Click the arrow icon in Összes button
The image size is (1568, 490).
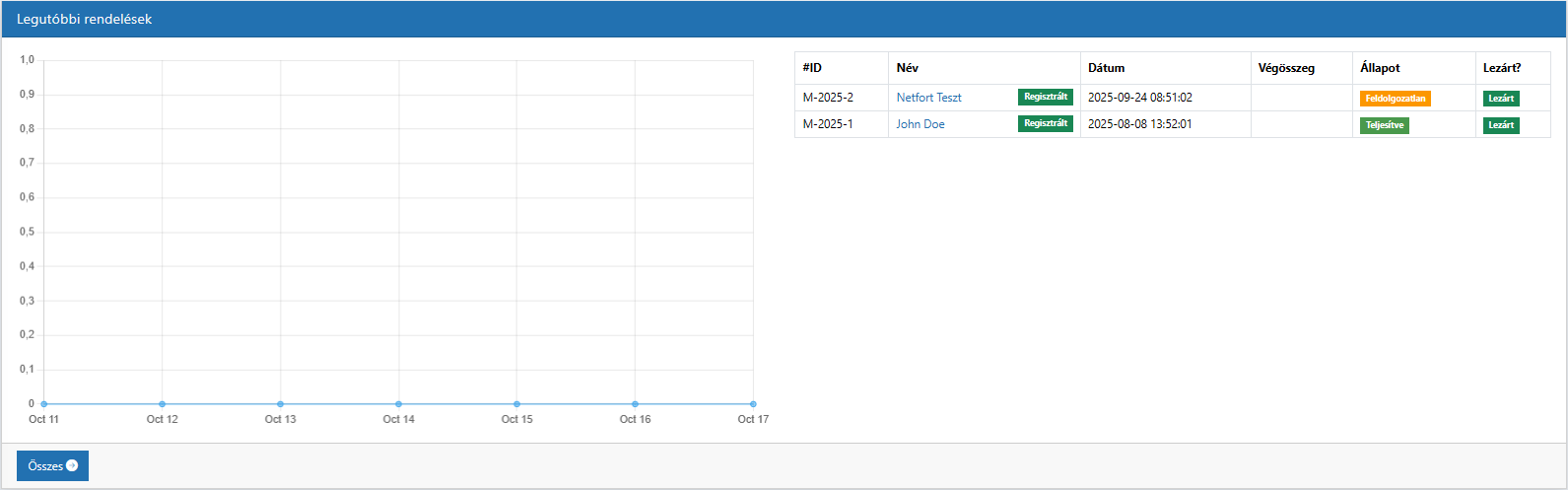[x=72, y=466]
